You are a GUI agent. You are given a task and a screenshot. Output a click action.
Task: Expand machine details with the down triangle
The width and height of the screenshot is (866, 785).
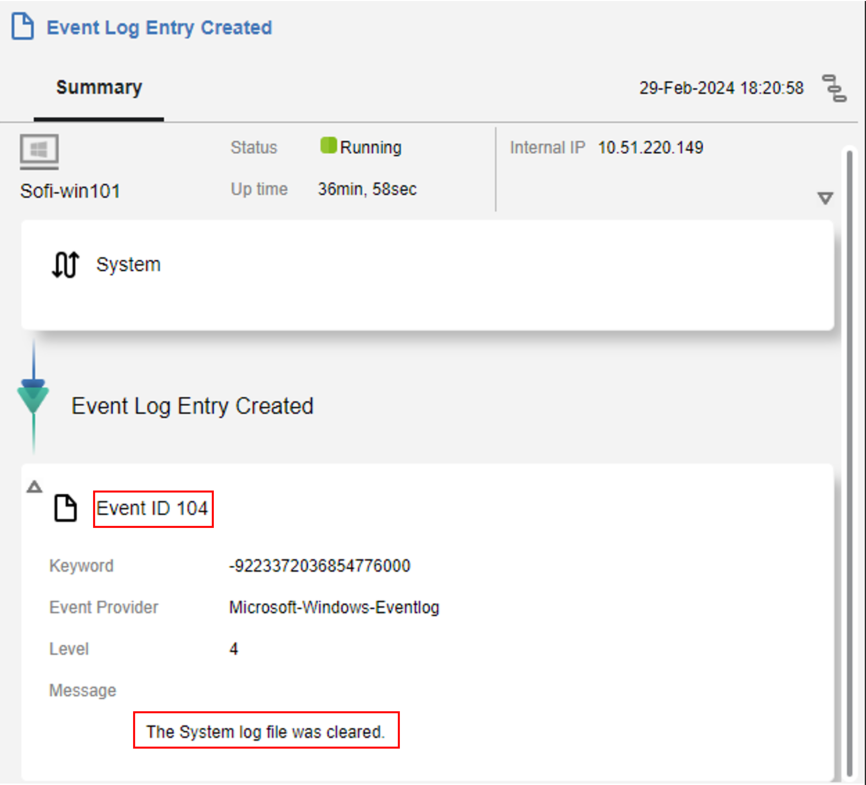click(825, 198)
